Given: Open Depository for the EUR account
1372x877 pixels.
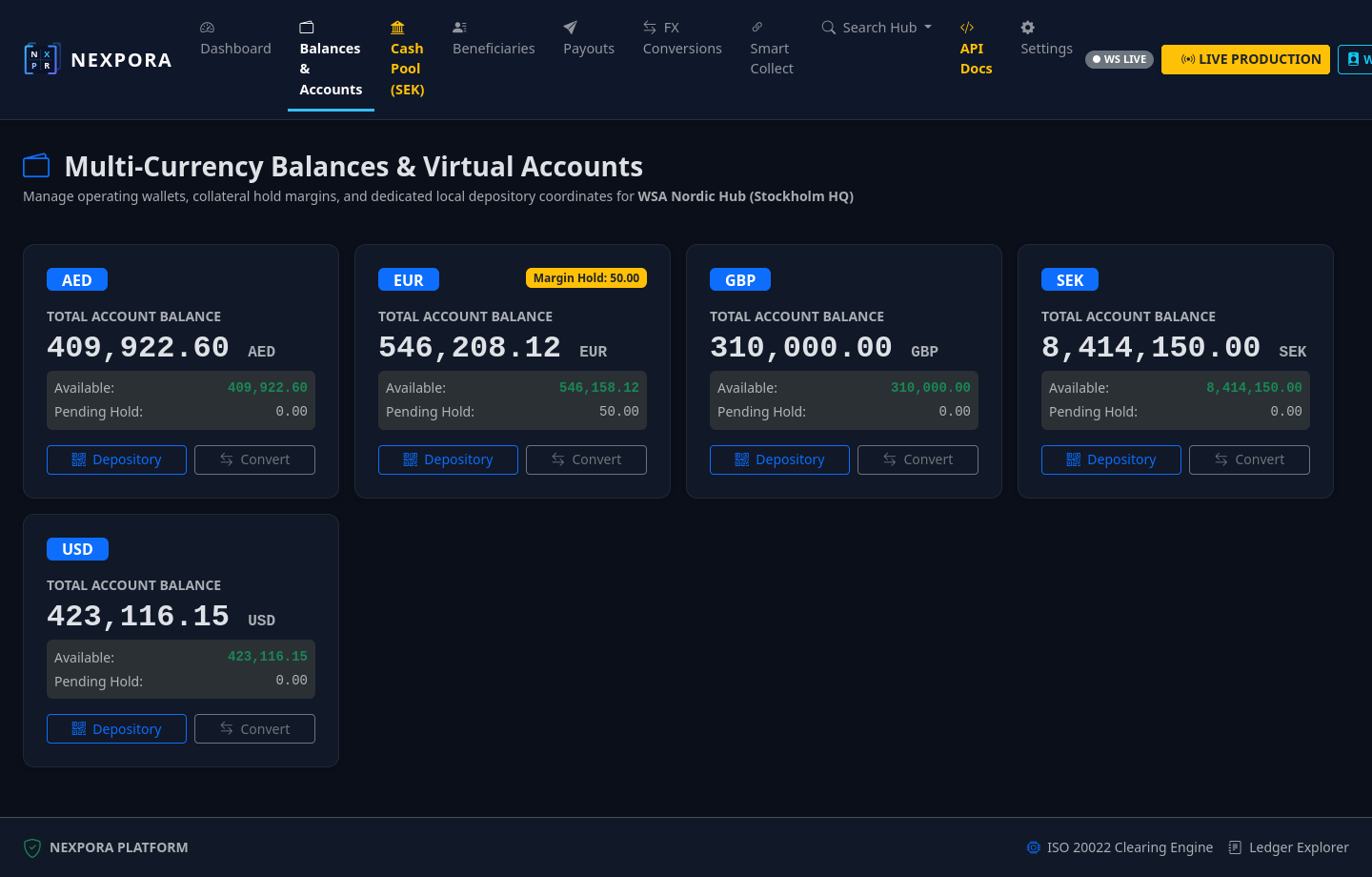Looking at the screenshot, I should click(448, 459).
